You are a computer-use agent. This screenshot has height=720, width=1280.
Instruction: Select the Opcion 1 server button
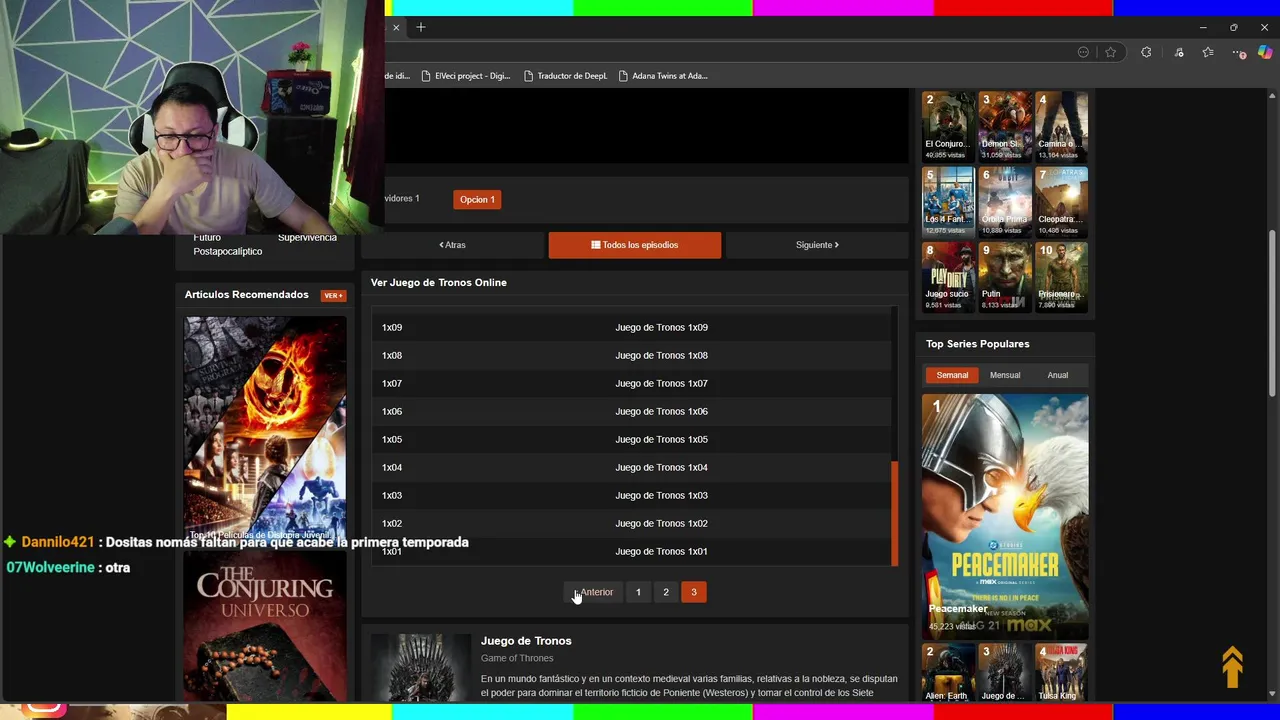[477, 199]
